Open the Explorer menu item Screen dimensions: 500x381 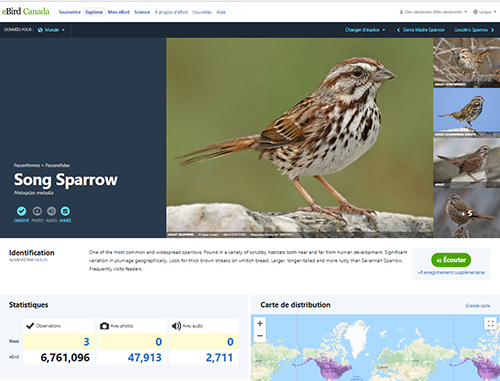click(94, 12)
